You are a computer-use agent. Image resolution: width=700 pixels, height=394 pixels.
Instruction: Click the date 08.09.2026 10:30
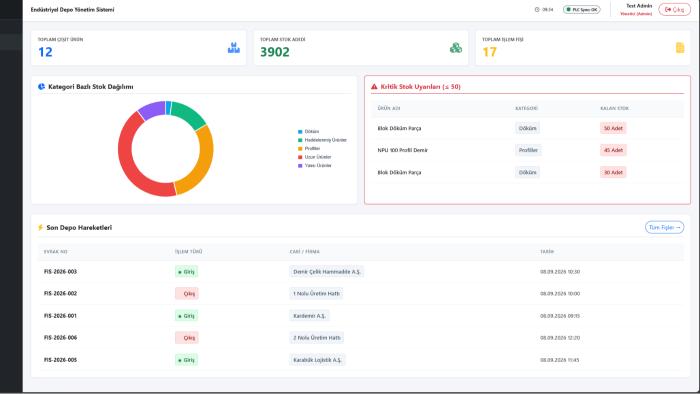pos(560,272)
